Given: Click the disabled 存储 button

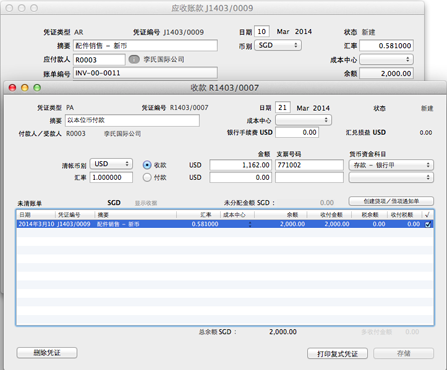Looking at the screenshot, I should click(x=404, y=353).
